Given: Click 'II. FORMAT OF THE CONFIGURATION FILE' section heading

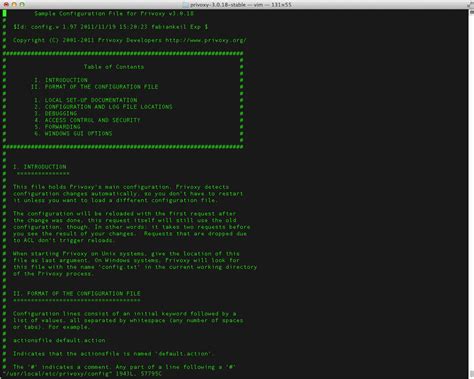Looking at the screenshot, I should point(77,294).
